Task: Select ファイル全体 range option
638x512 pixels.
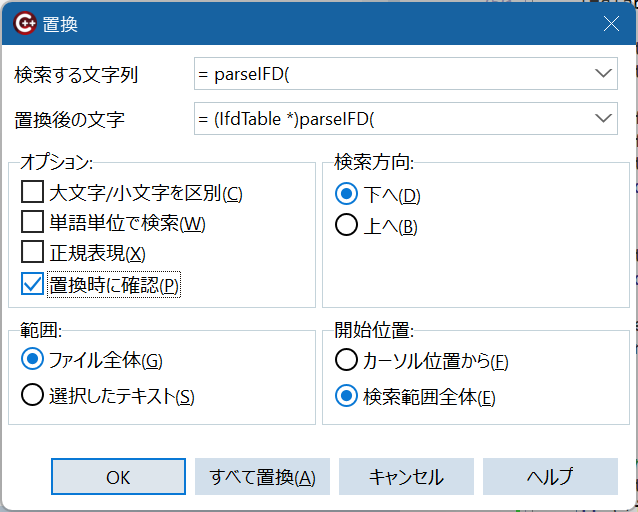Action: 33,359
